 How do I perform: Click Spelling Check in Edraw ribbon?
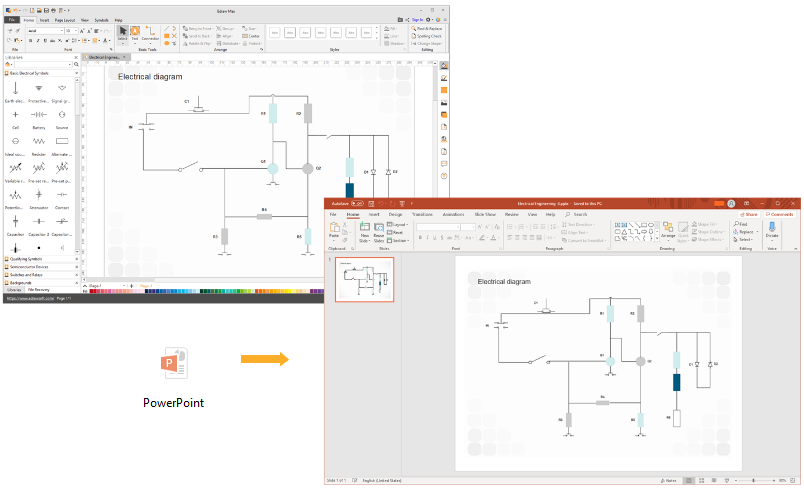[x=427, y=36]
